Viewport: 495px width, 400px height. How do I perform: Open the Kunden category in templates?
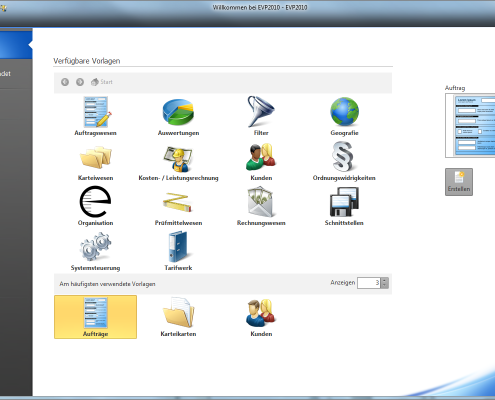(x=261, y=161)
